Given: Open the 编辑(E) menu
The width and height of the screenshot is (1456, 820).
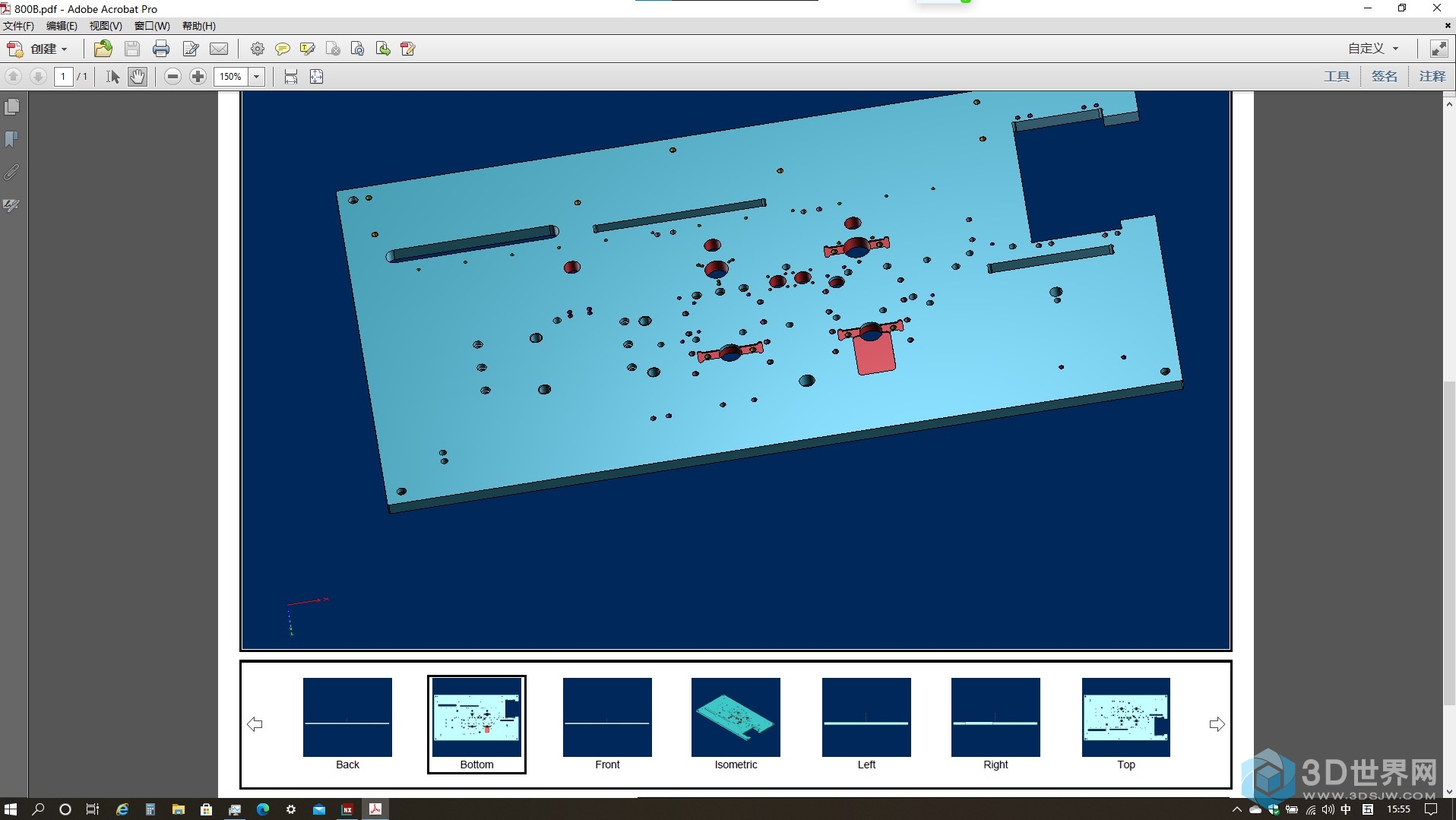Looking at the screenshot, I should coord(62,26).
